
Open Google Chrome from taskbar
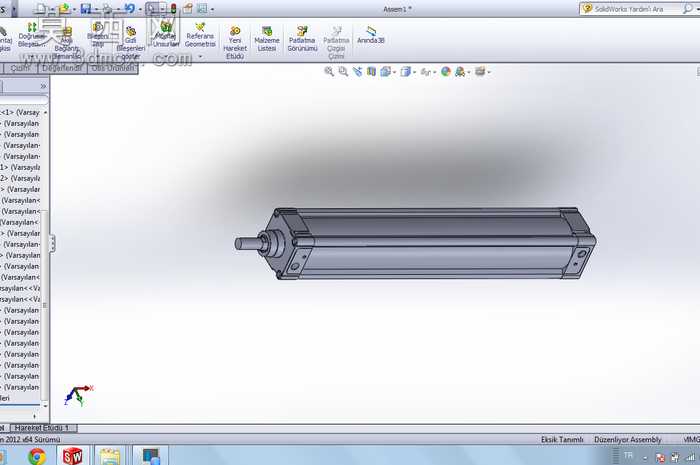pos(37,456)
